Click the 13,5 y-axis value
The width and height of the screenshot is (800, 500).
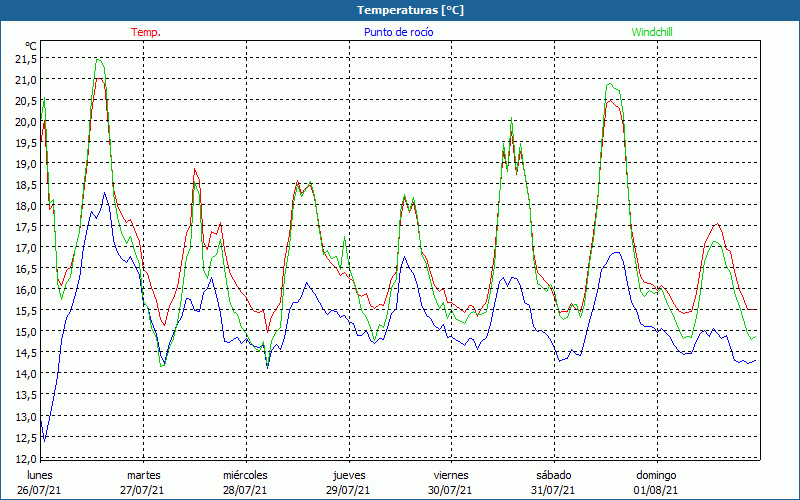(x=26, y=395)
